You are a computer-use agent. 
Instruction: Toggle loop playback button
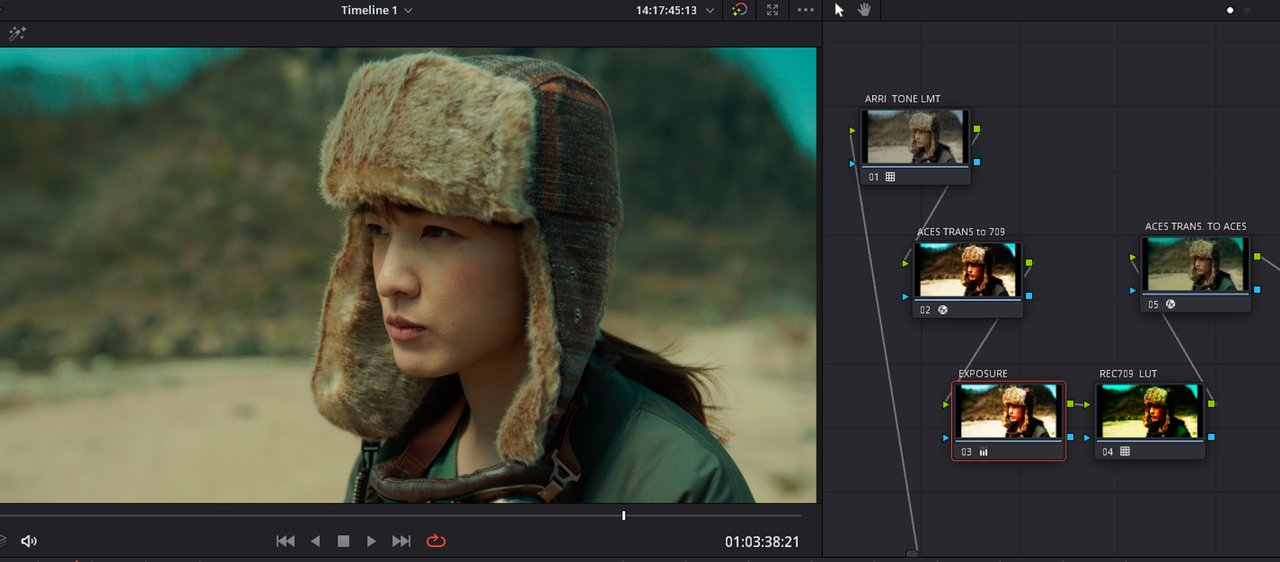pyautogui.click(x=436, y=541)
